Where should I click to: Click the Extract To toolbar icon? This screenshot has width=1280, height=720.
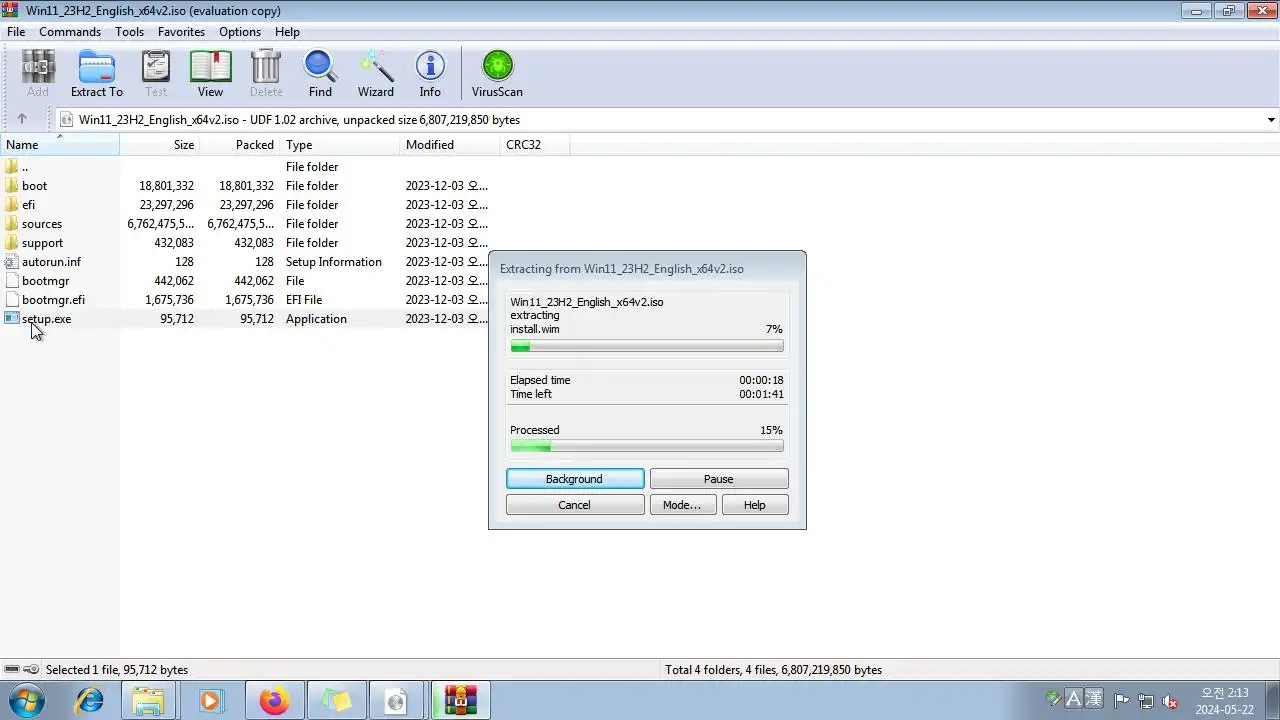96,74
